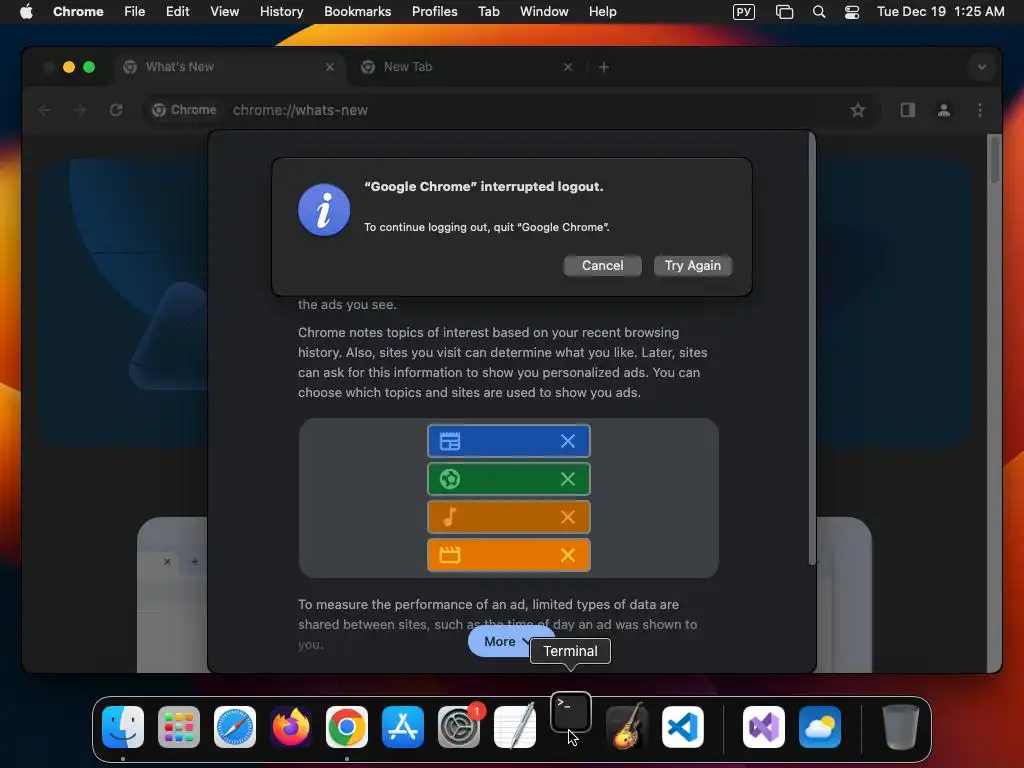Click the date and time in the menu bar
This screenshot has width=1024, height=768.
click(x=940, y=11)
